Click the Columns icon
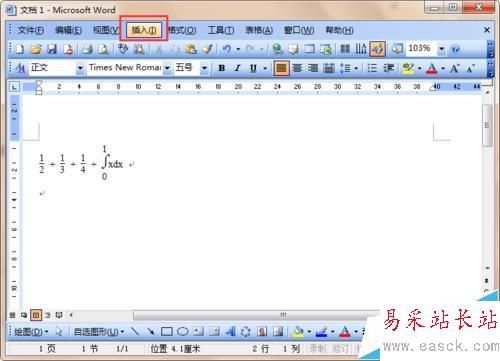This screenshot has height=361, width=500. coord(345,49)
